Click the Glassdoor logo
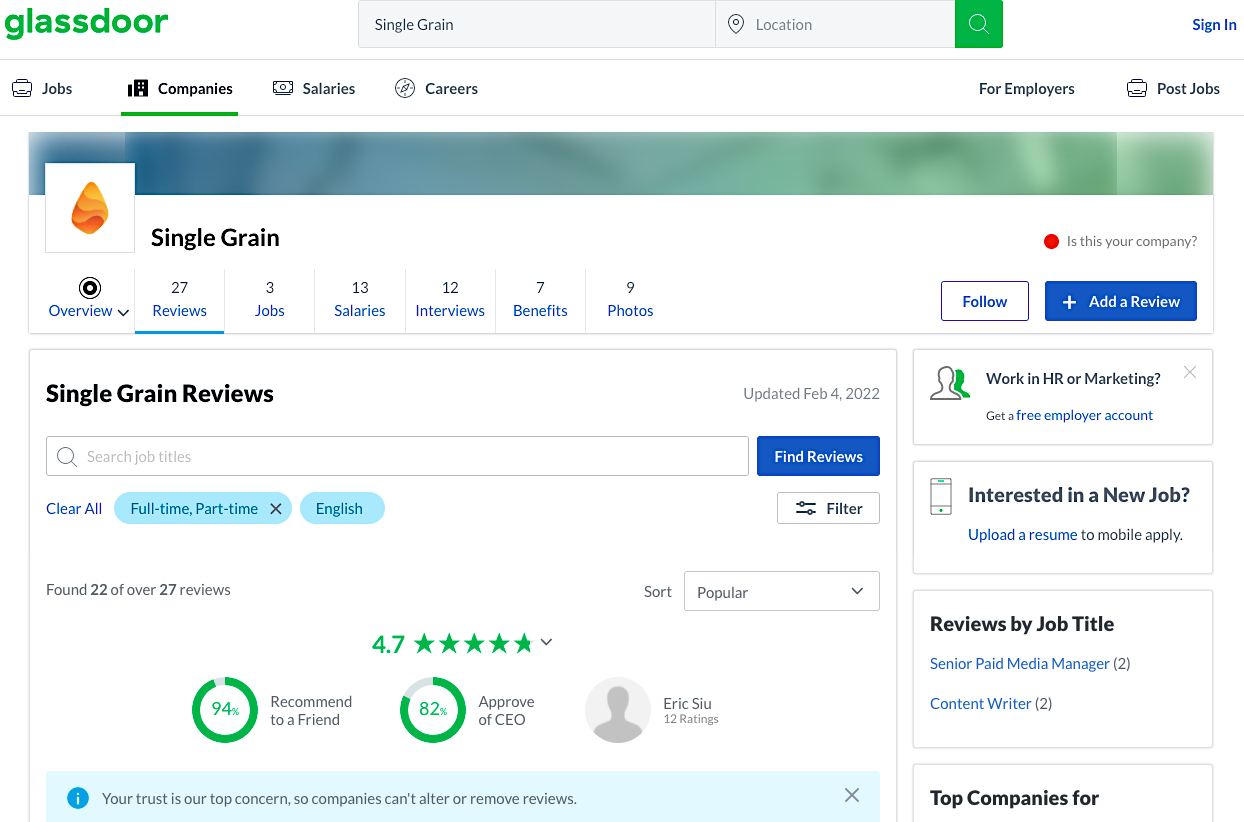This screenshot has height=822, width=1244. coord(86,23)
